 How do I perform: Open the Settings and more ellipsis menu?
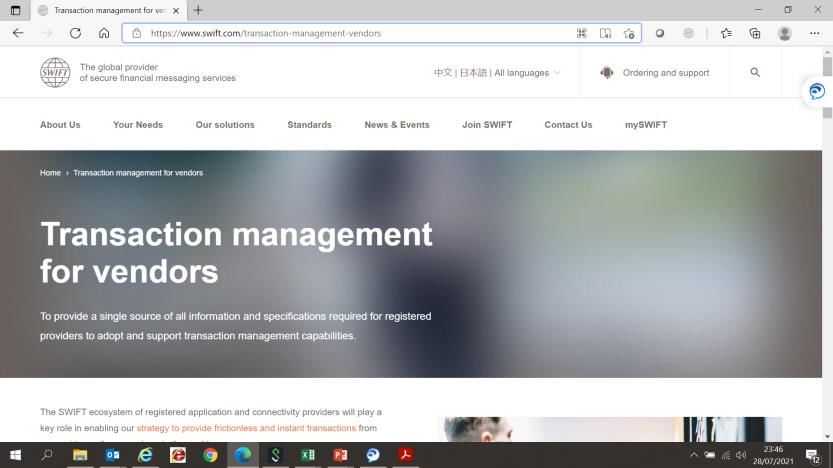coord(814,33)
